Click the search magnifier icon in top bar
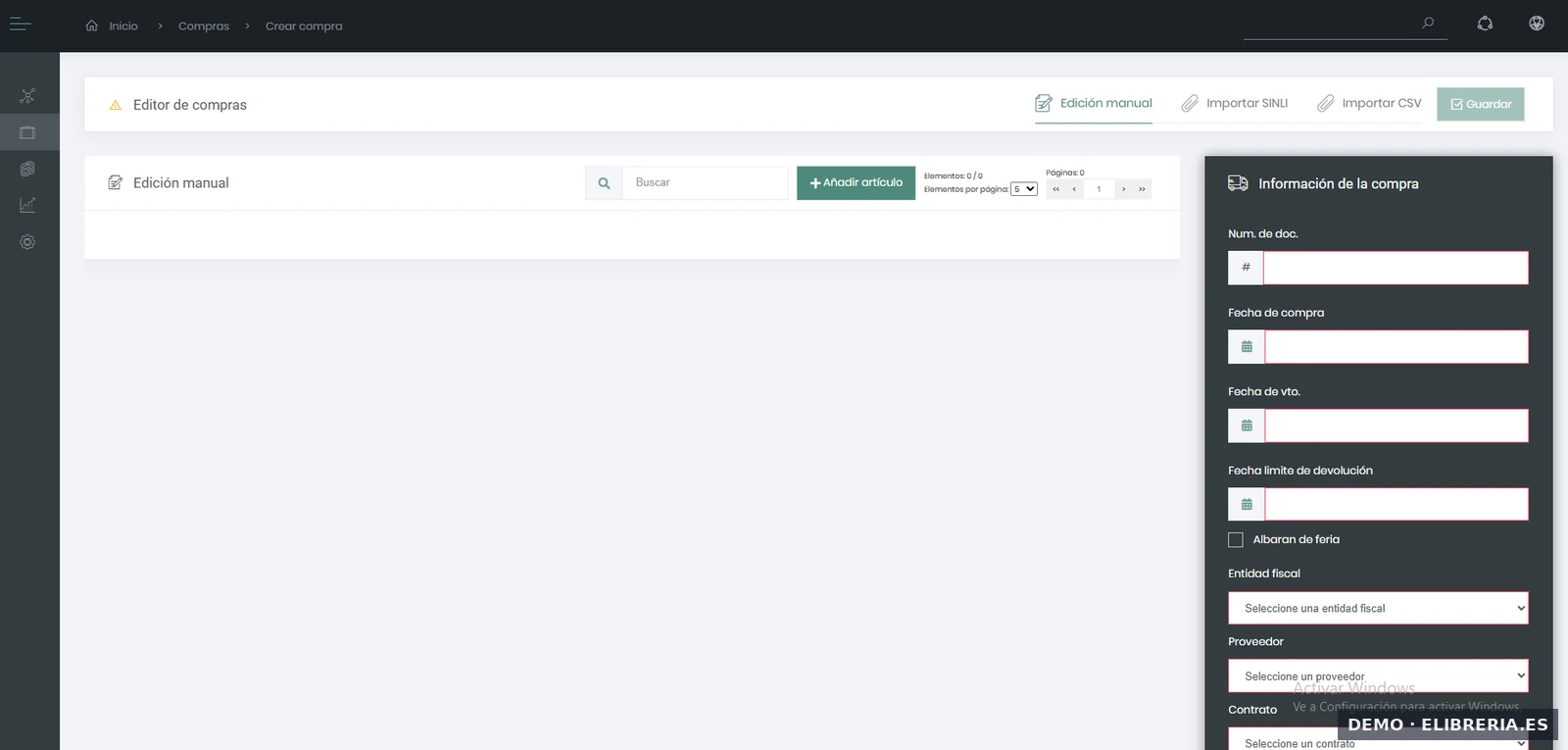 pos(1428,23)
